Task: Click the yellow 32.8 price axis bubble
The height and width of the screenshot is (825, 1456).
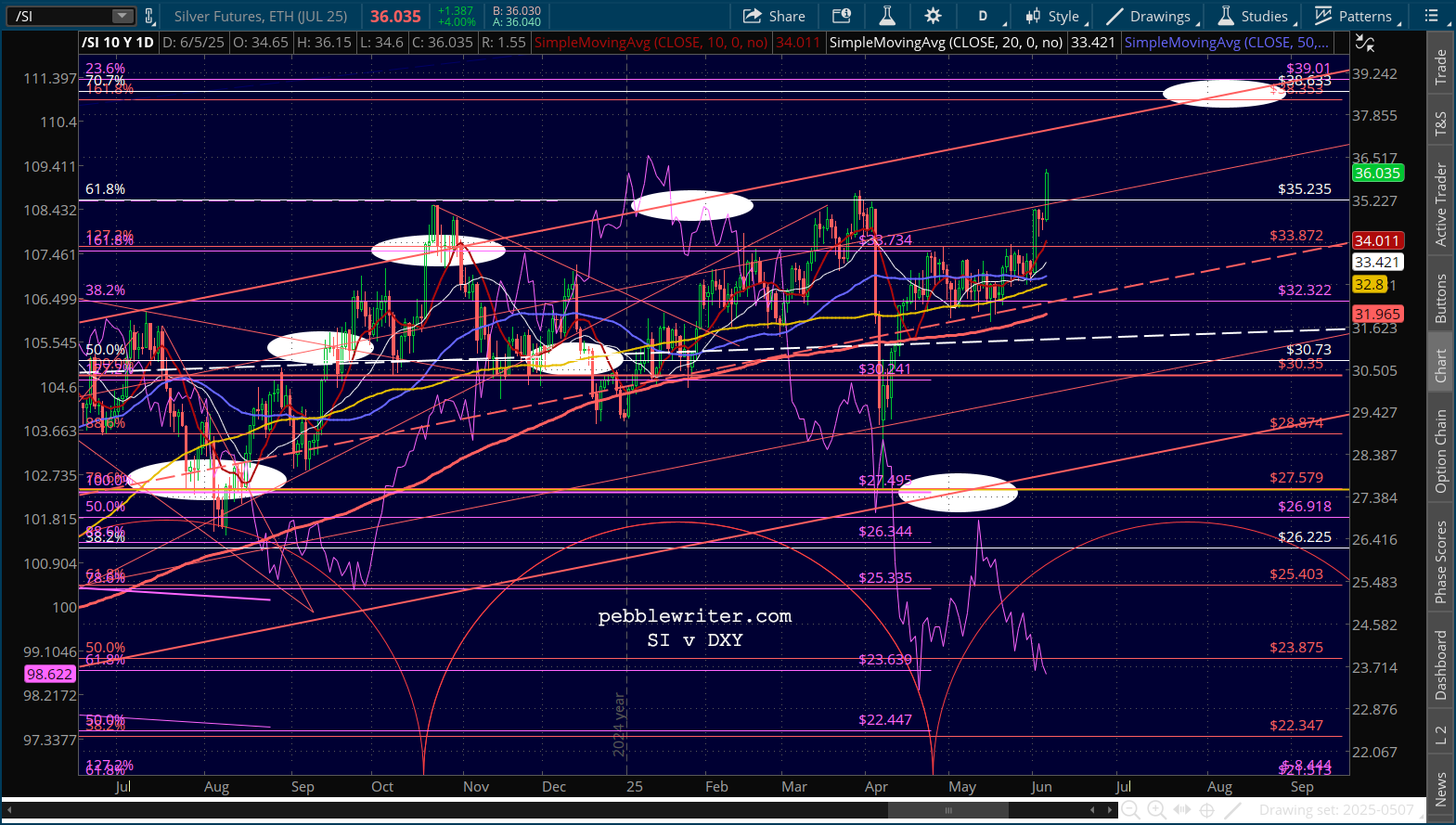Action: tap(1370, 285)
